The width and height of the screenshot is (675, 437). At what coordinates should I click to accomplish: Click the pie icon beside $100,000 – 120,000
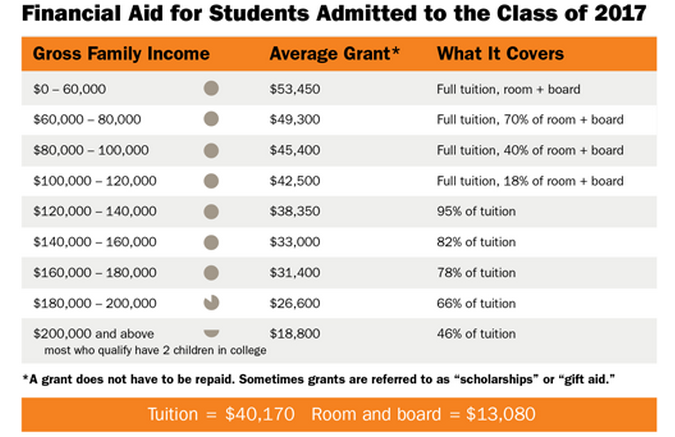click(211, 181)
